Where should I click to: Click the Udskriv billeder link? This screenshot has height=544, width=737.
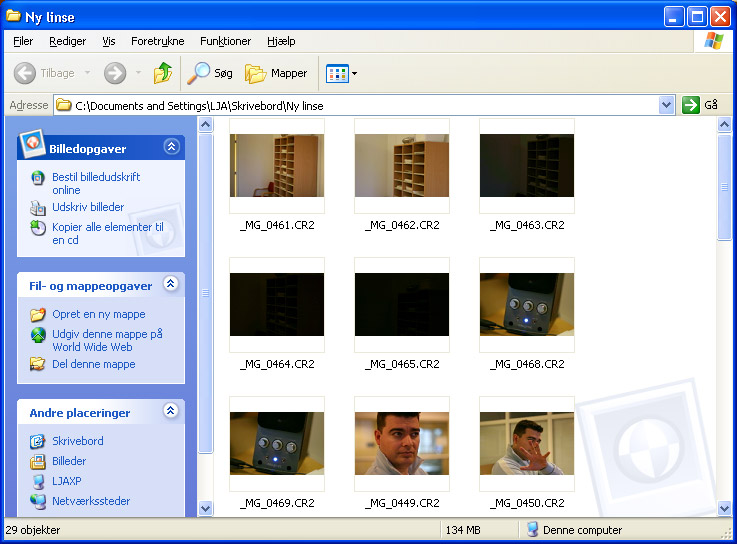[88, 207]
